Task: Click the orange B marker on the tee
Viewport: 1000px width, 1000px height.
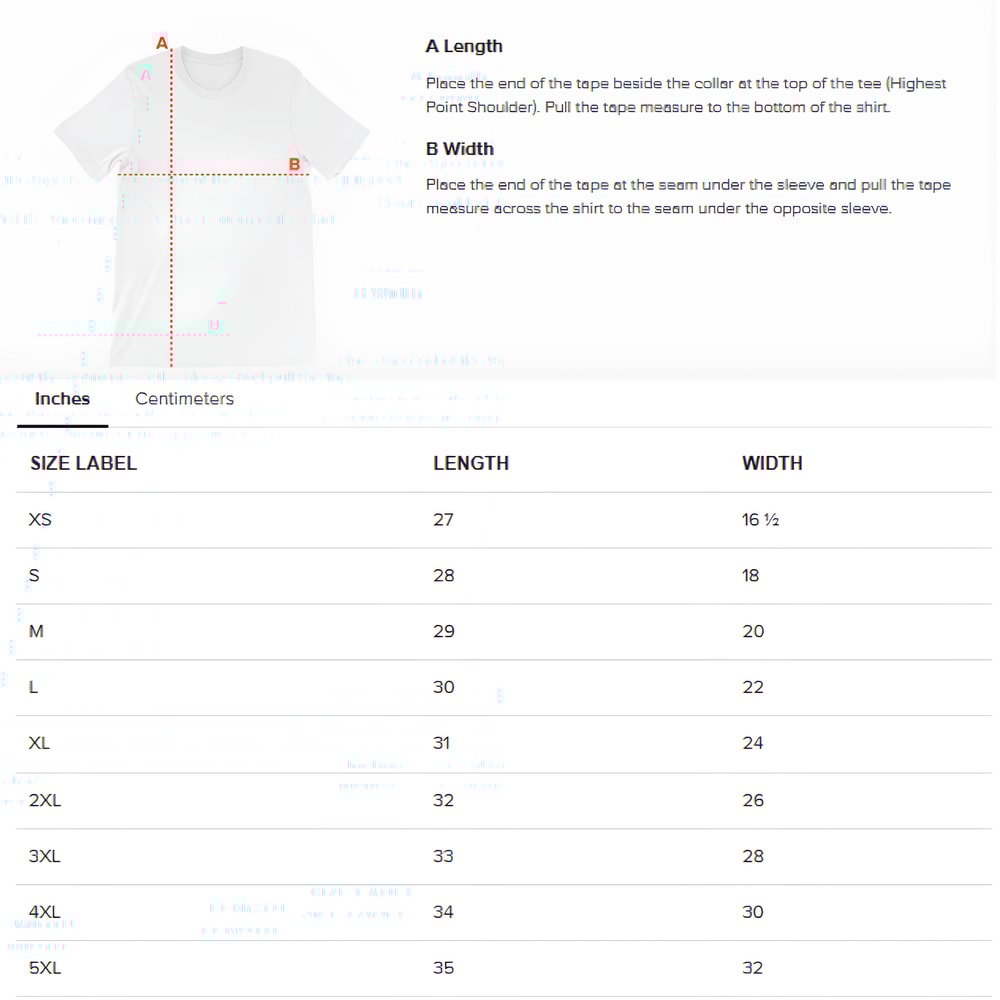Action: [295, 164]
